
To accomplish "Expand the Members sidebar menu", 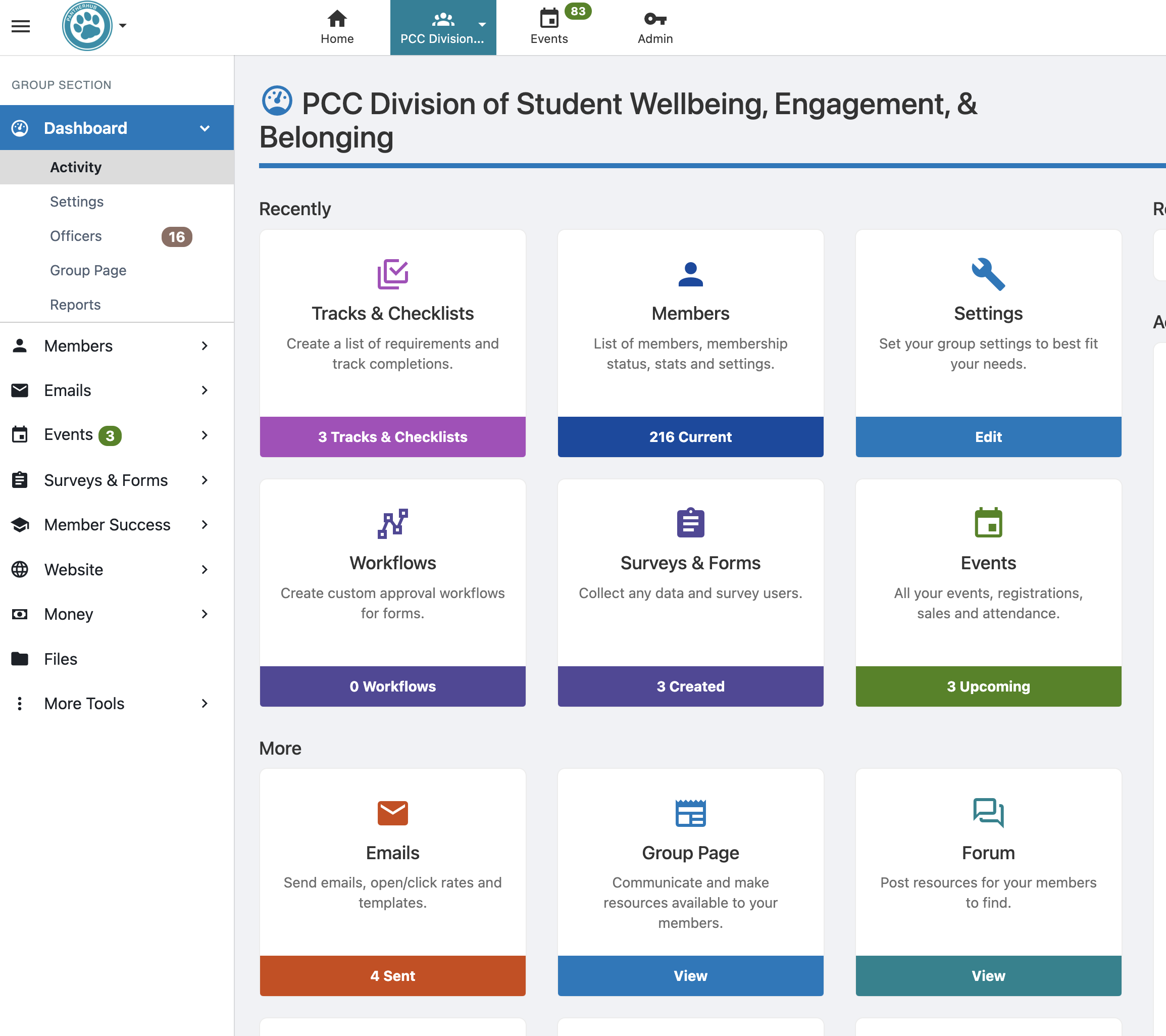I will click(205, 346).
